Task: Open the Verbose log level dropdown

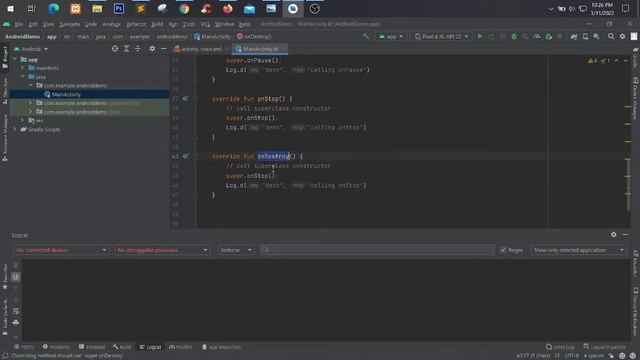Action: coord(236,250)
